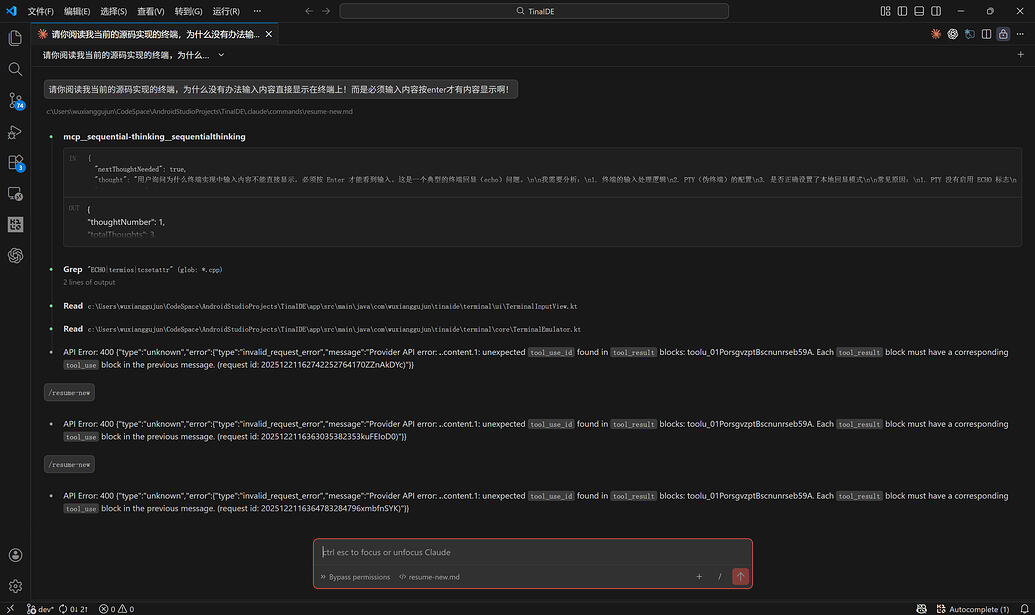Click the blue sparkle chat icon in editor toolbar
The width and height of the screenshot is (1035, 615).
[970, 34]
